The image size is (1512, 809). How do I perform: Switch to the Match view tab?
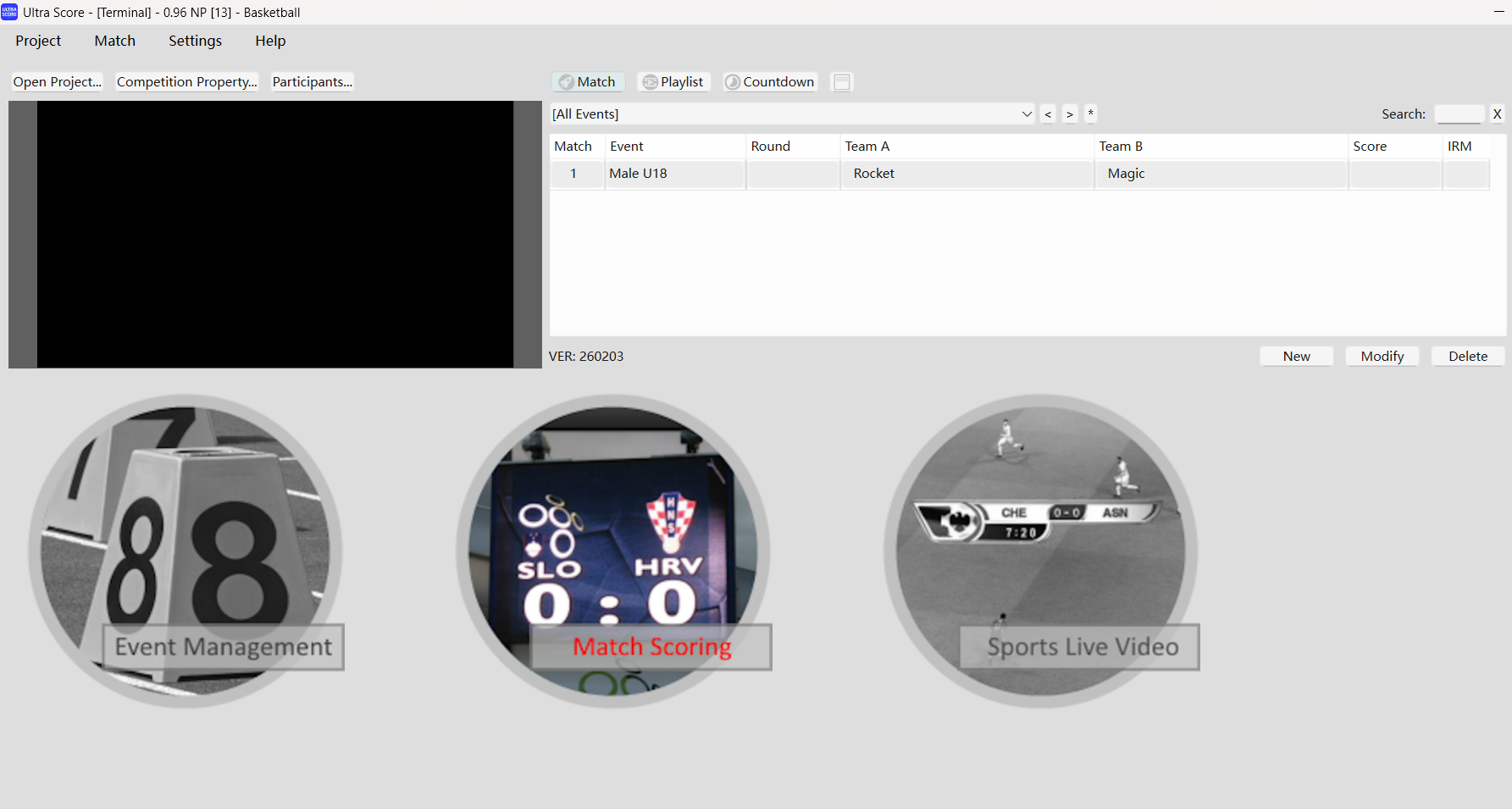[588, 82]
